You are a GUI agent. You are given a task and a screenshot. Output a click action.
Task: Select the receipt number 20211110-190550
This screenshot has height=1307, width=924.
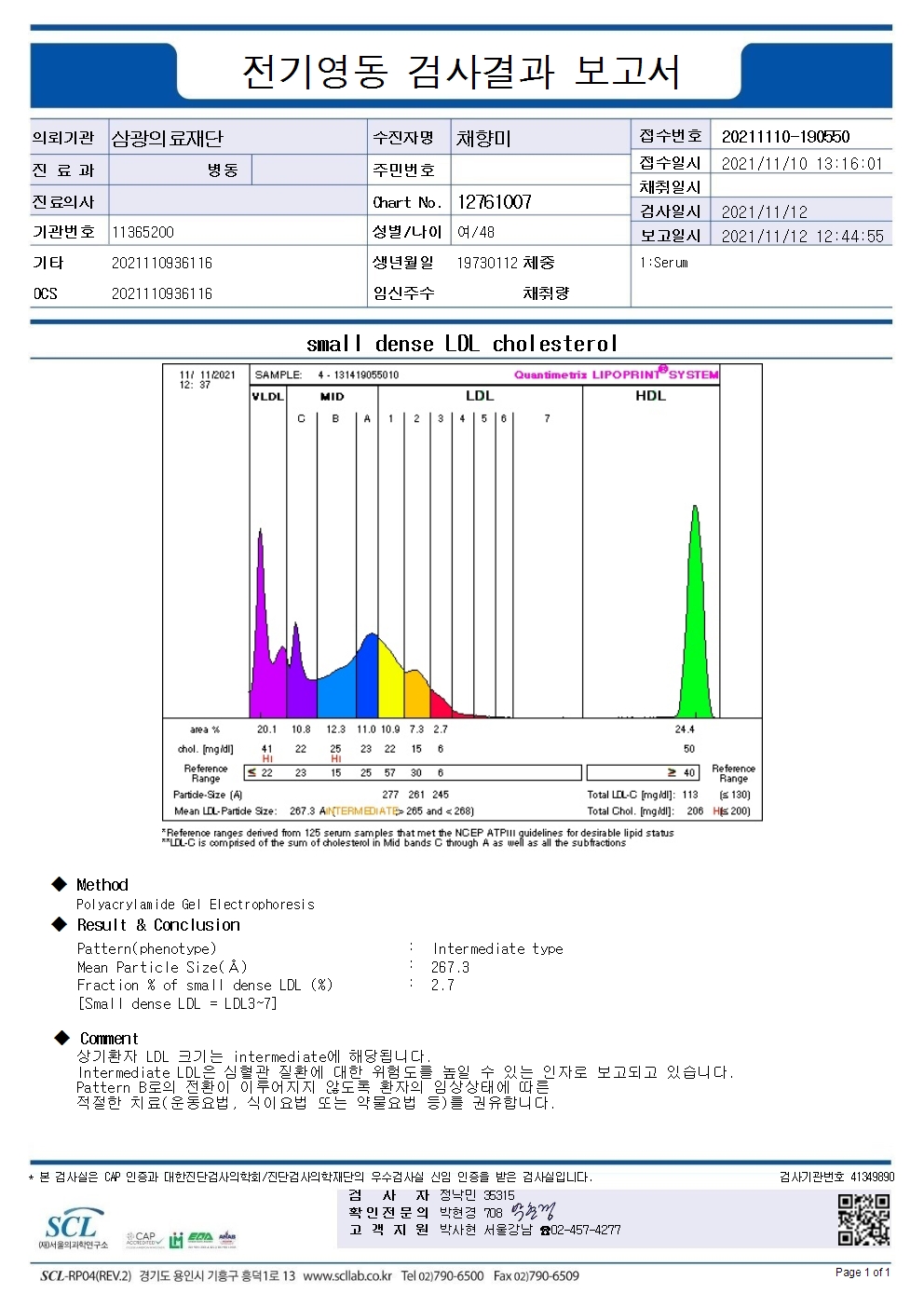tap(785, 137)
